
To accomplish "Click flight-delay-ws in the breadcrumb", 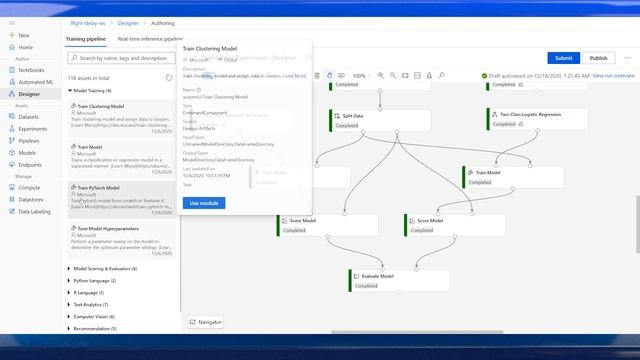I will [x=88, y=23].
